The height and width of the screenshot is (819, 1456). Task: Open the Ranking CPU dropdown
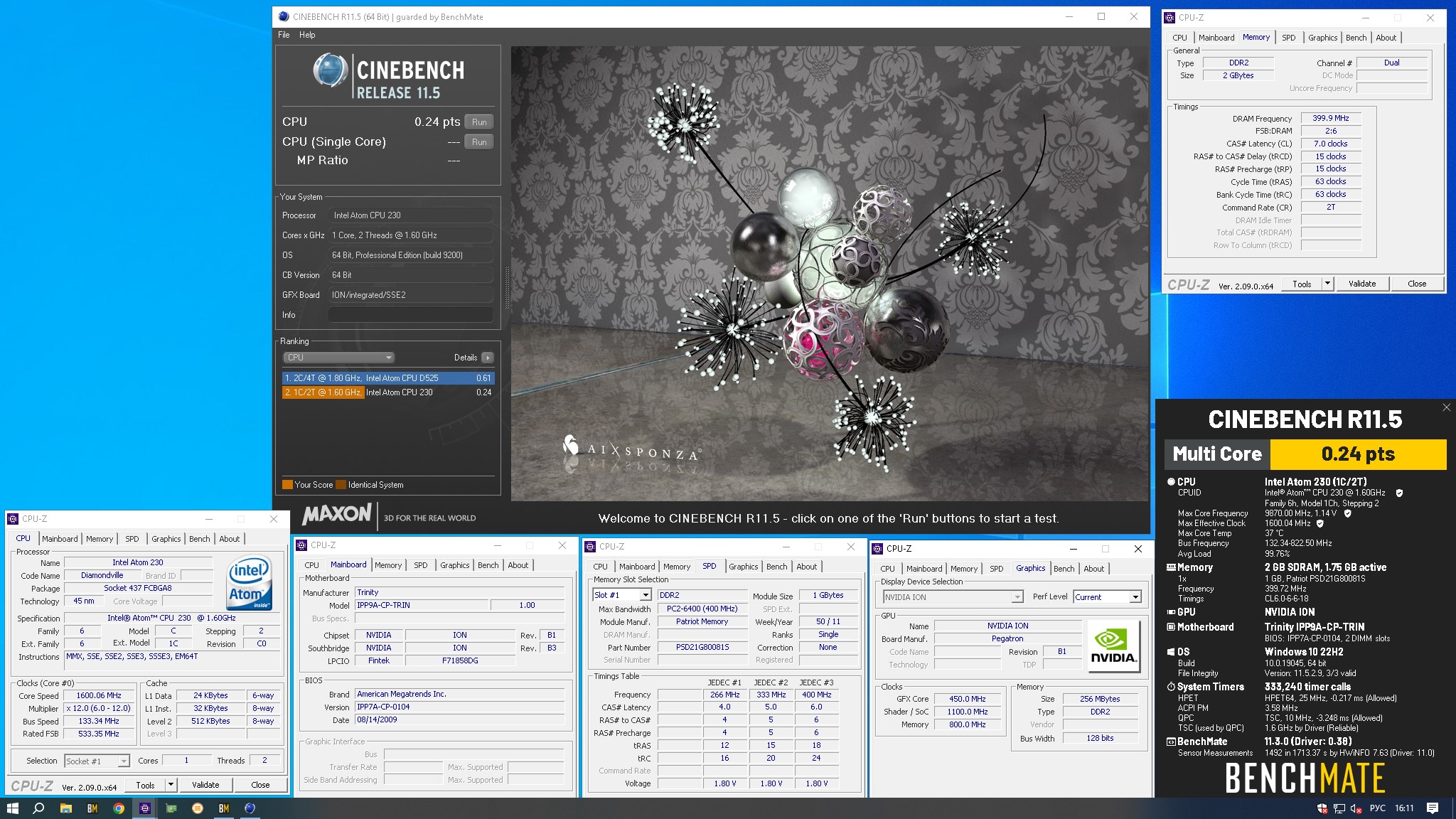click(338, 358)
